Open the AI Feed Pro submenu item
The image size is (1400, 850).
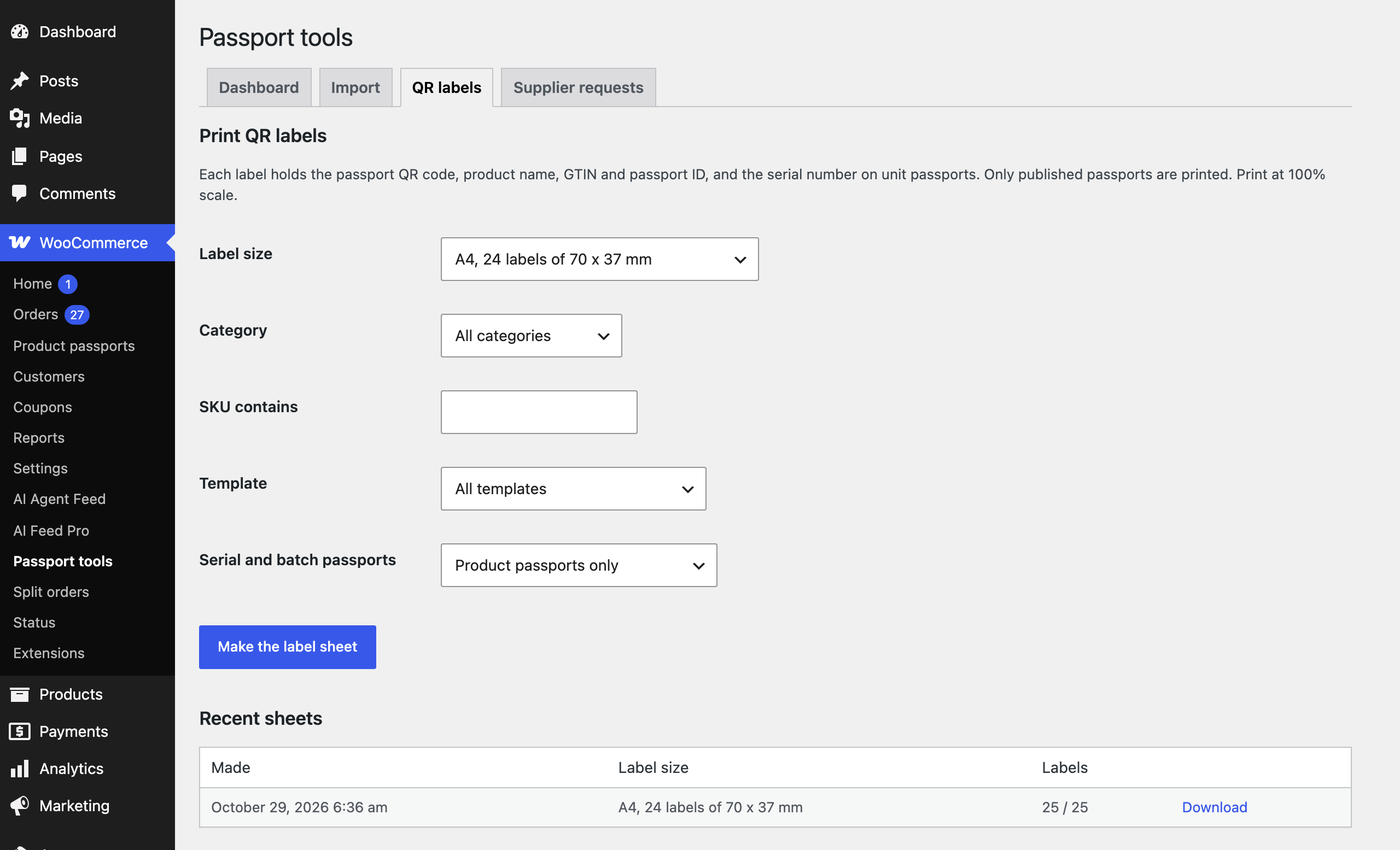point(51,531)
